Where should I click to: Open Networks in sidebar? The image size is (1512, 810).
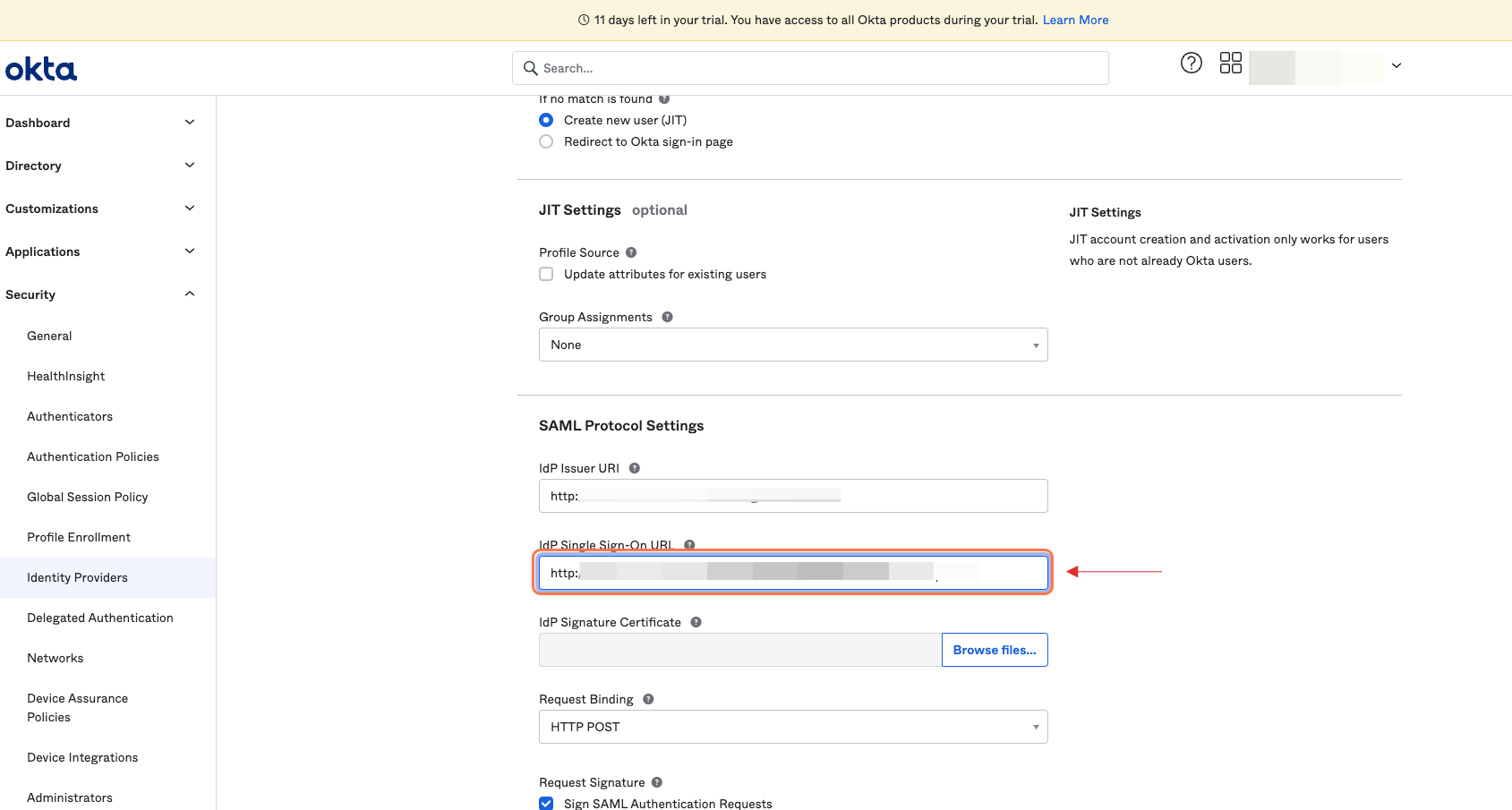point(56,658)
